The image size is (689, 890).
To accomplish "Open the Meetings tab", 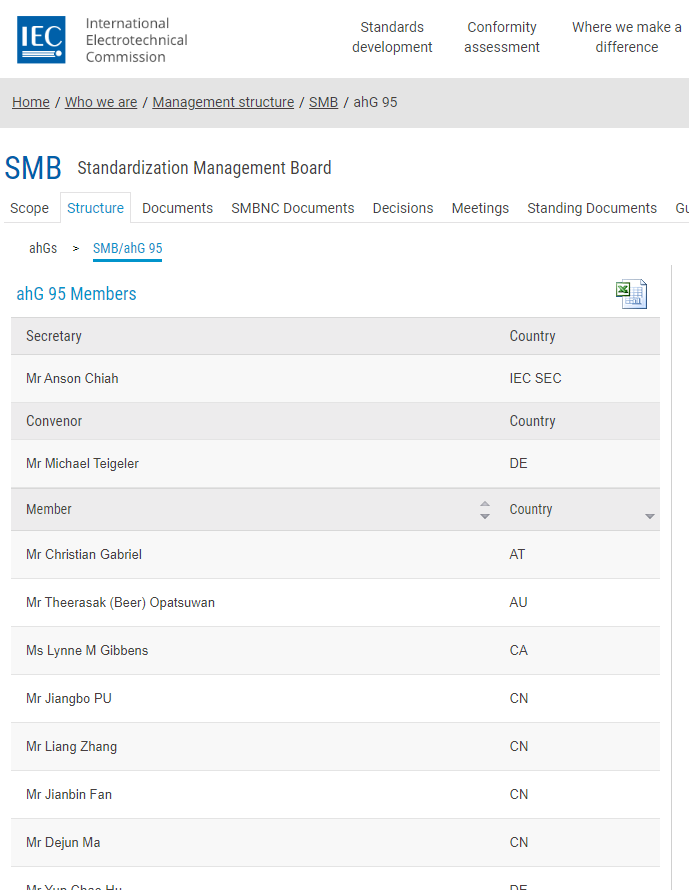I will click(480, 208).
